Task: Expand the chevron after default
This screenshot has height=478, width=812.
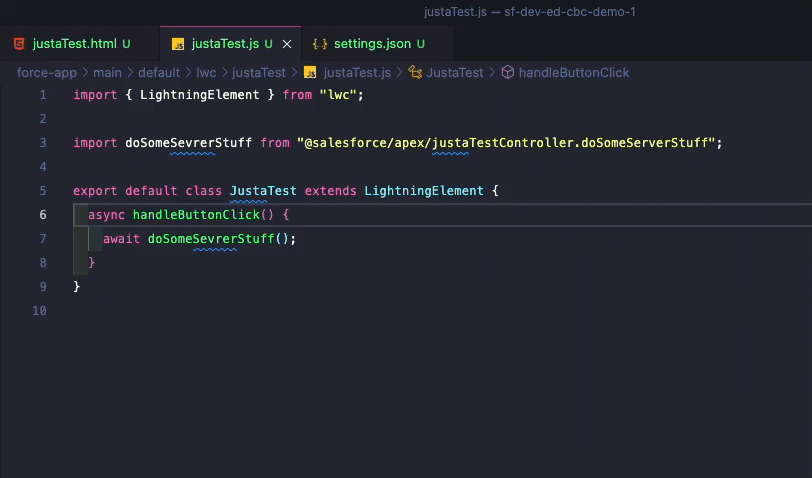Action: pyautogui.click(x=188, y=73)
